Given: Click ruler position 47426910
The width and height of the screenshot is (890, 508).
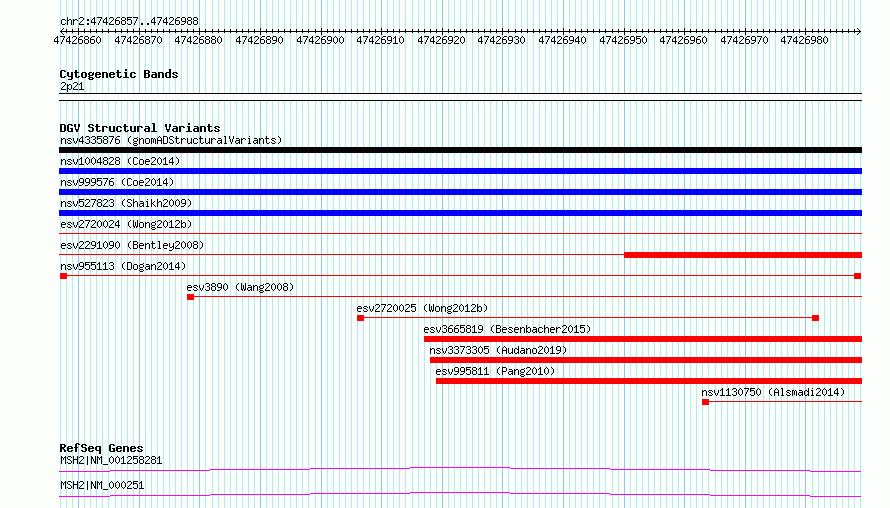Looking at the screenshot, I should coord(381,40).
